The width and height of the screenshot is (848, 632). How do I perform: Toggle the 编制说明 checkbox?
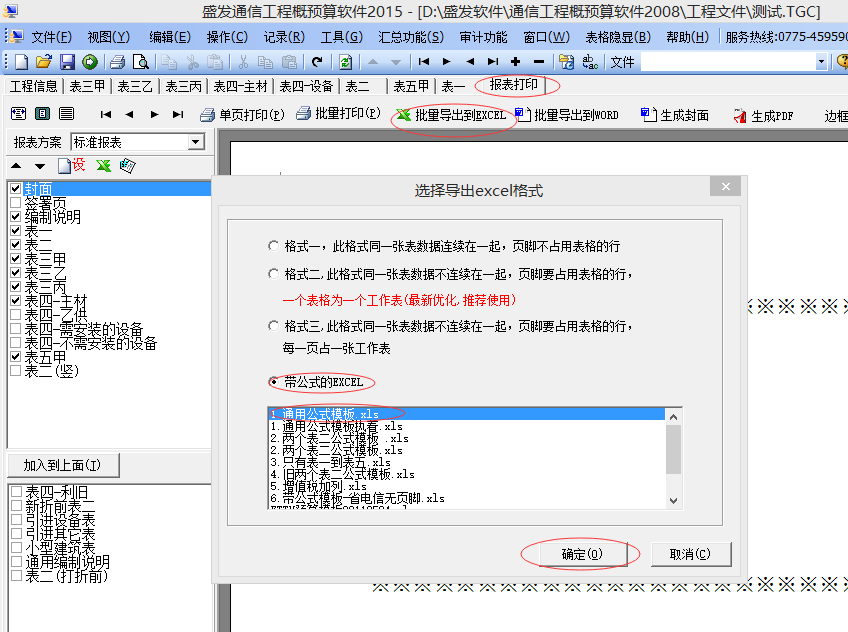[x=16, y=217]
